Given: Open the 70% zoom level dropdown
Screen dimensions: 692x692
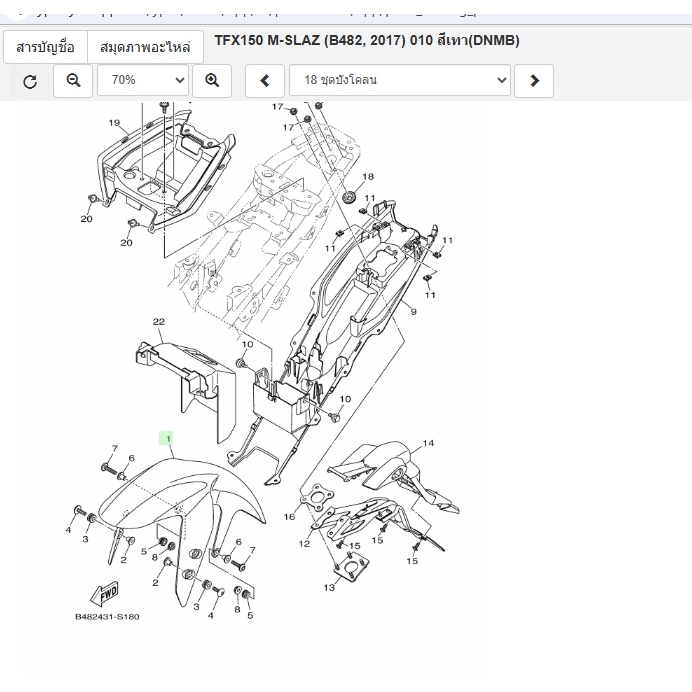Looking at the screenshot, I should tap(143, 80).
